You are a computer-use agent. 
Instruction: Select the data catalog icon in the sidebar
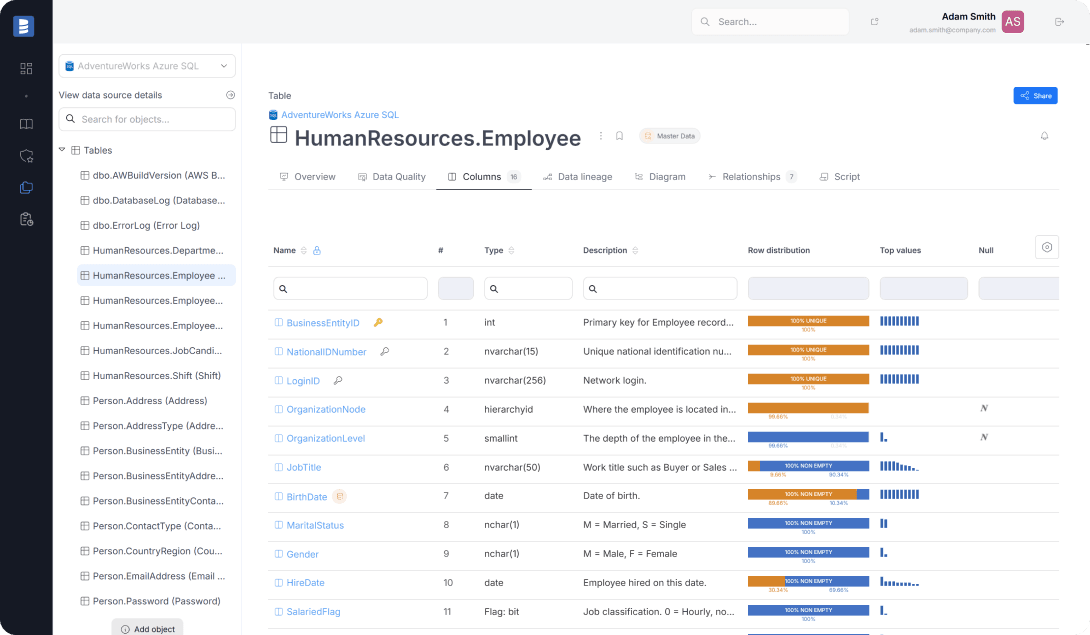26,186
